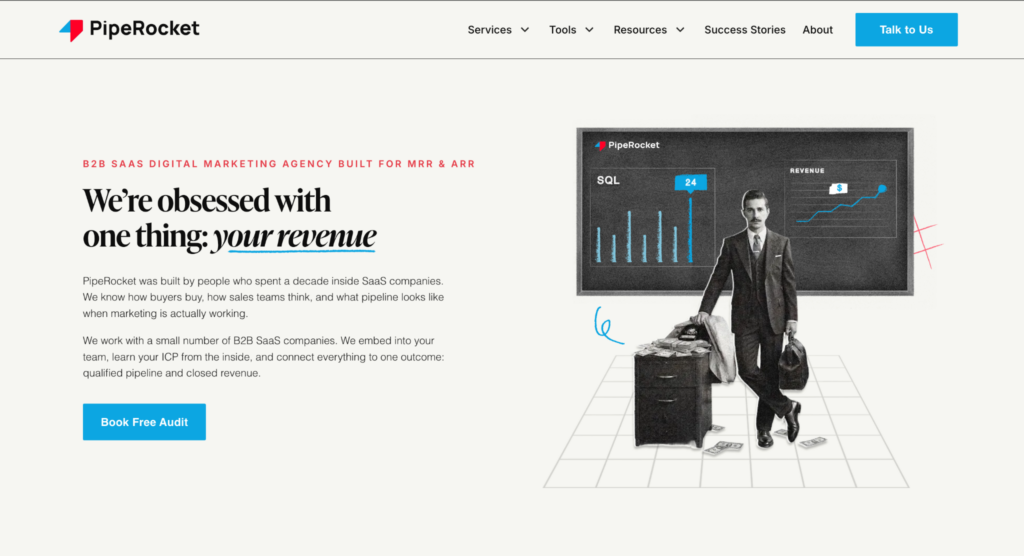Expand the Tools chevron arrow
This screenshot has height=556, width=1024.
[589, 30]
